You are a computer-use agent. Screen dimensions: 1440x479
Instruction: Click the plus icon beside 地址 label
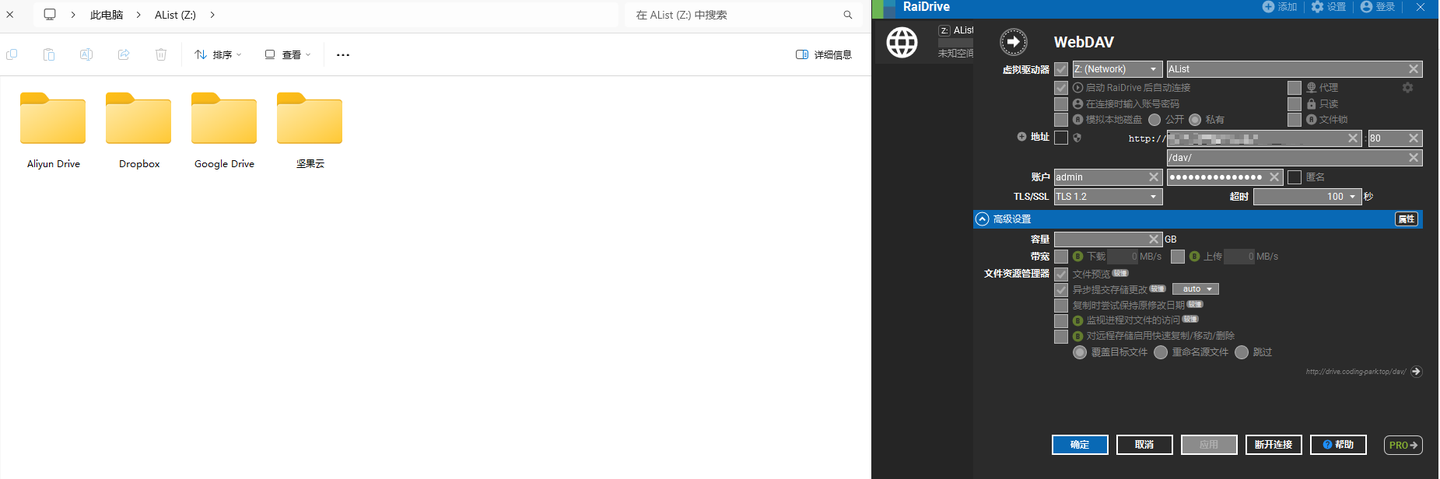(1021, 137)
